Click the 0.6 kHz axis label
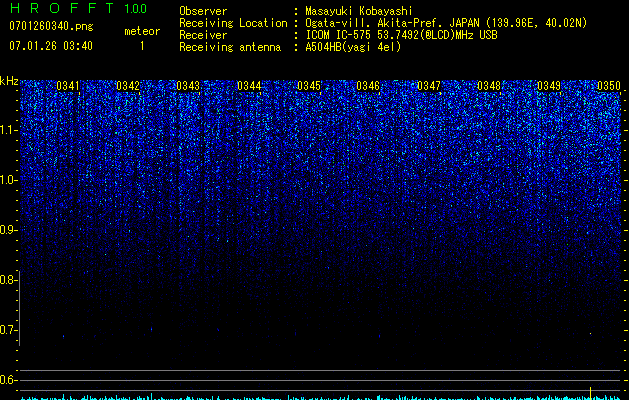Image resolution: width=629 pixels, height=400 pixels. click(x=9, y=380)
